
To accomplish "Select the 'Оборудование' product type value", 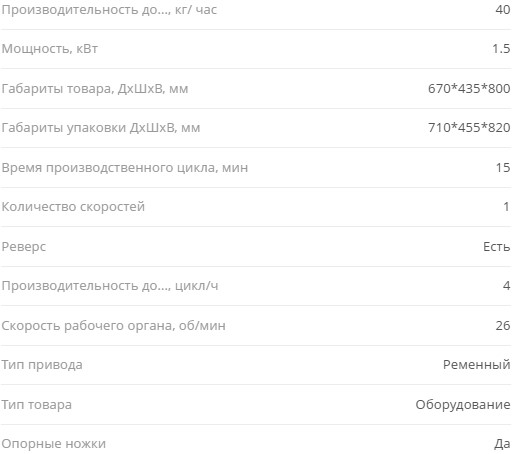I will click(x=463, y=405).
